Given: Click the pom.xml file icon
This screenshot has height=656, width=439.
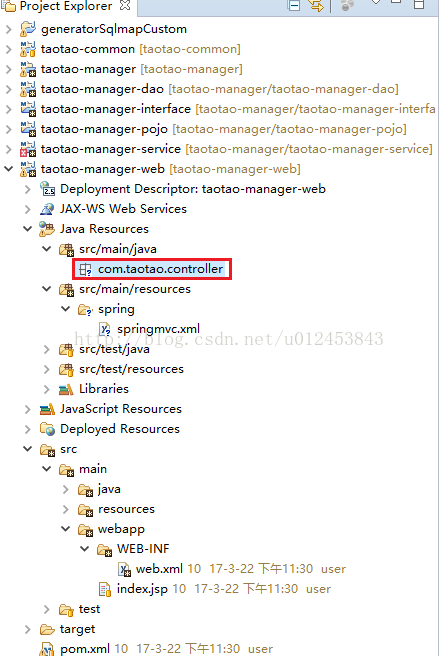Looking at the screenshot, I should (47, 649).
